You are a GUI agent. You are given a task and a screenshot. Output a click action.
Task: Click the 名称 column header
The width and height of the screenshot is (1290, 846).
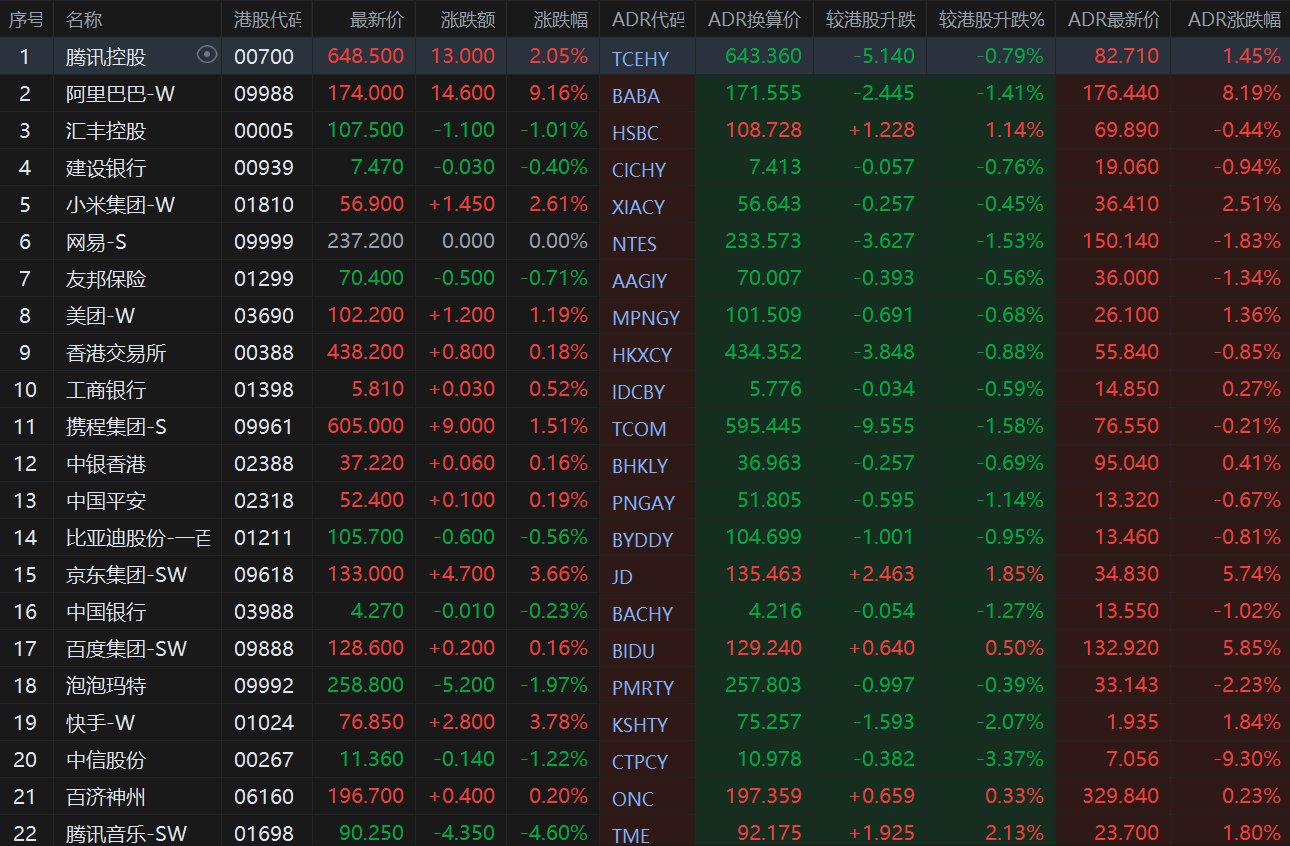coord(84,19)
